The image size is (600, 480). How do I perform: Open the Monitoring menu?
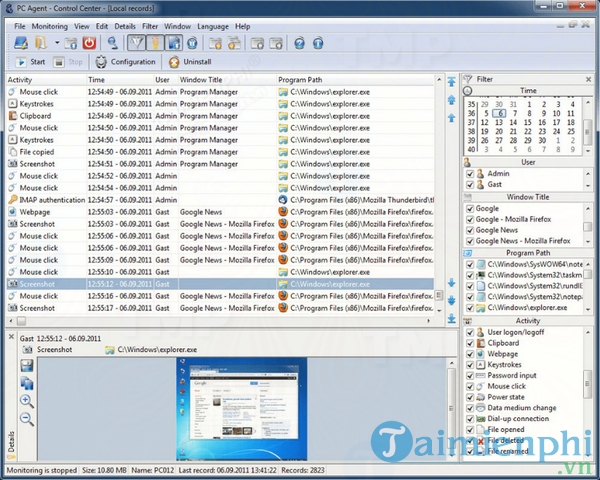(x=49, y=25)
